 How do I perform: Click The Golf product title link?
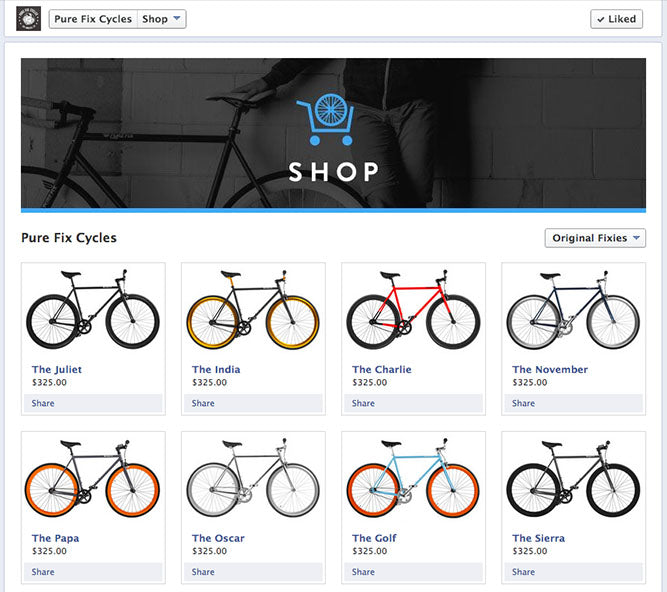click(x=374, y=538)
